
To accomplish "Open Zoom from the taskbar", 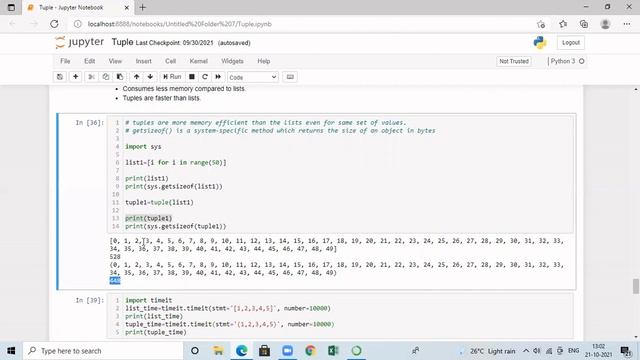I will (x=287, y=351).
